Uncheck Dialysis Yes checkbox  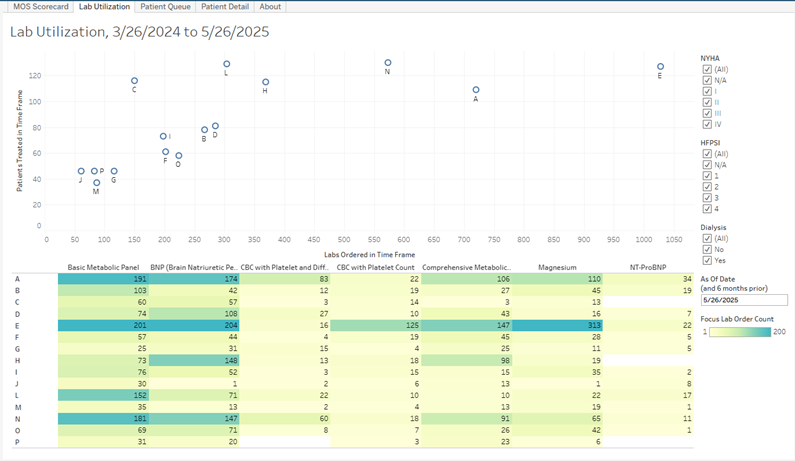click(x=707, y=261)
